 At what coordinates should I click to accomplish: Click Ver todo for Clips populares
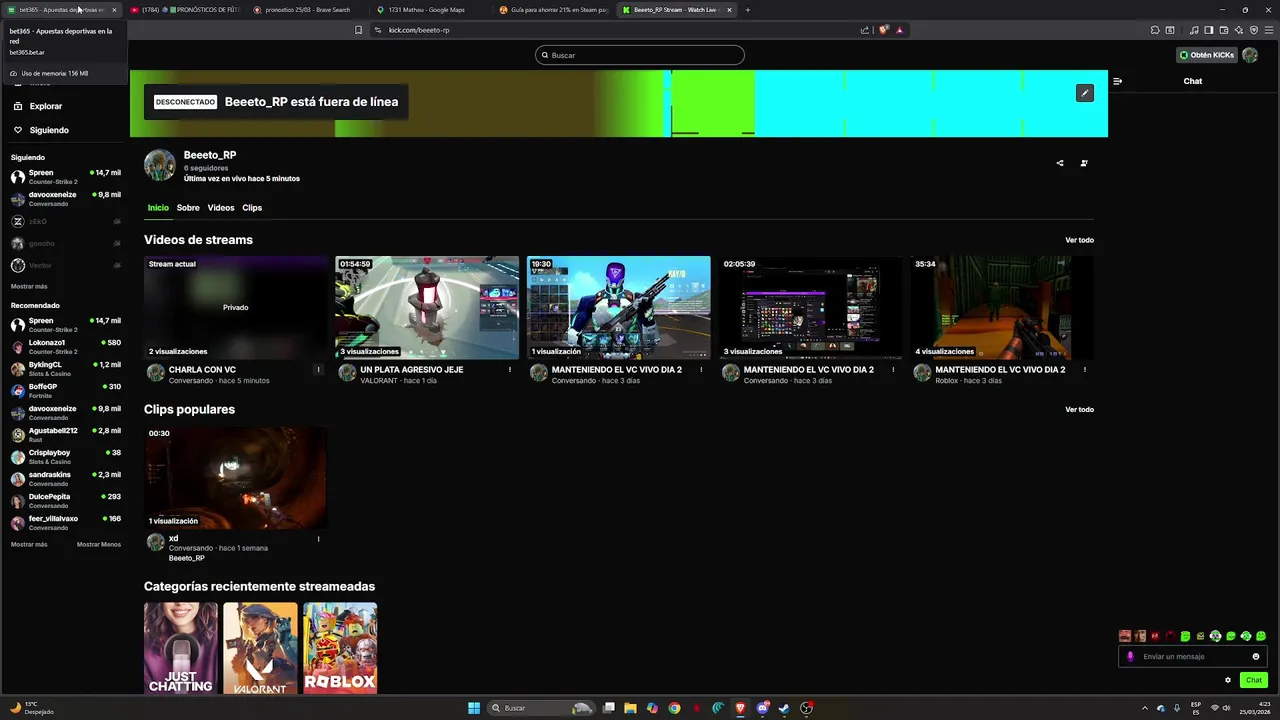click(1079, 409)
